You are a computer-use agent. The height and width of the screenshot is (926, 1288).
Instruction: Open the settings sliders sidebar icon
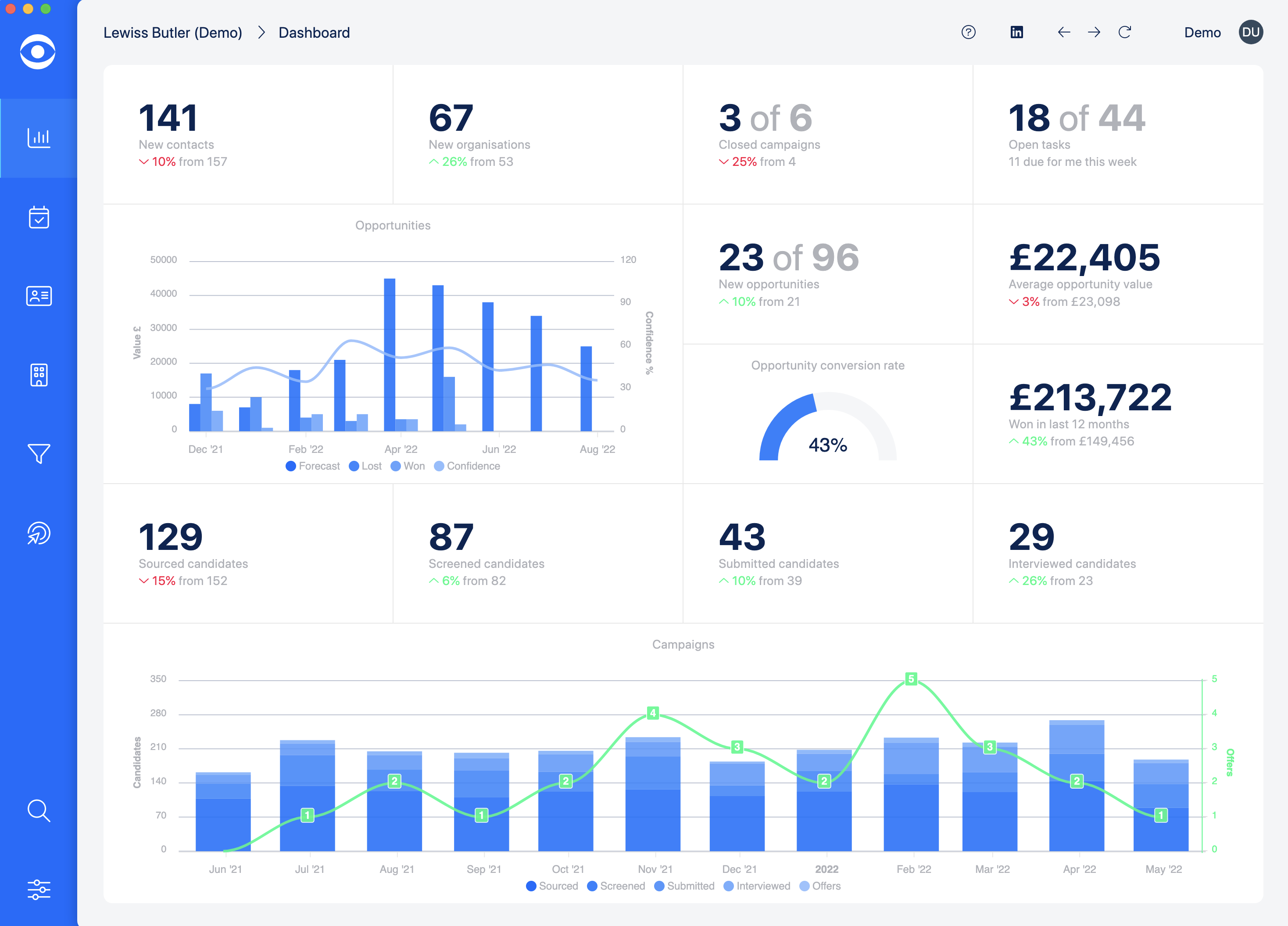pyautogui.click(x=39, y=890)
